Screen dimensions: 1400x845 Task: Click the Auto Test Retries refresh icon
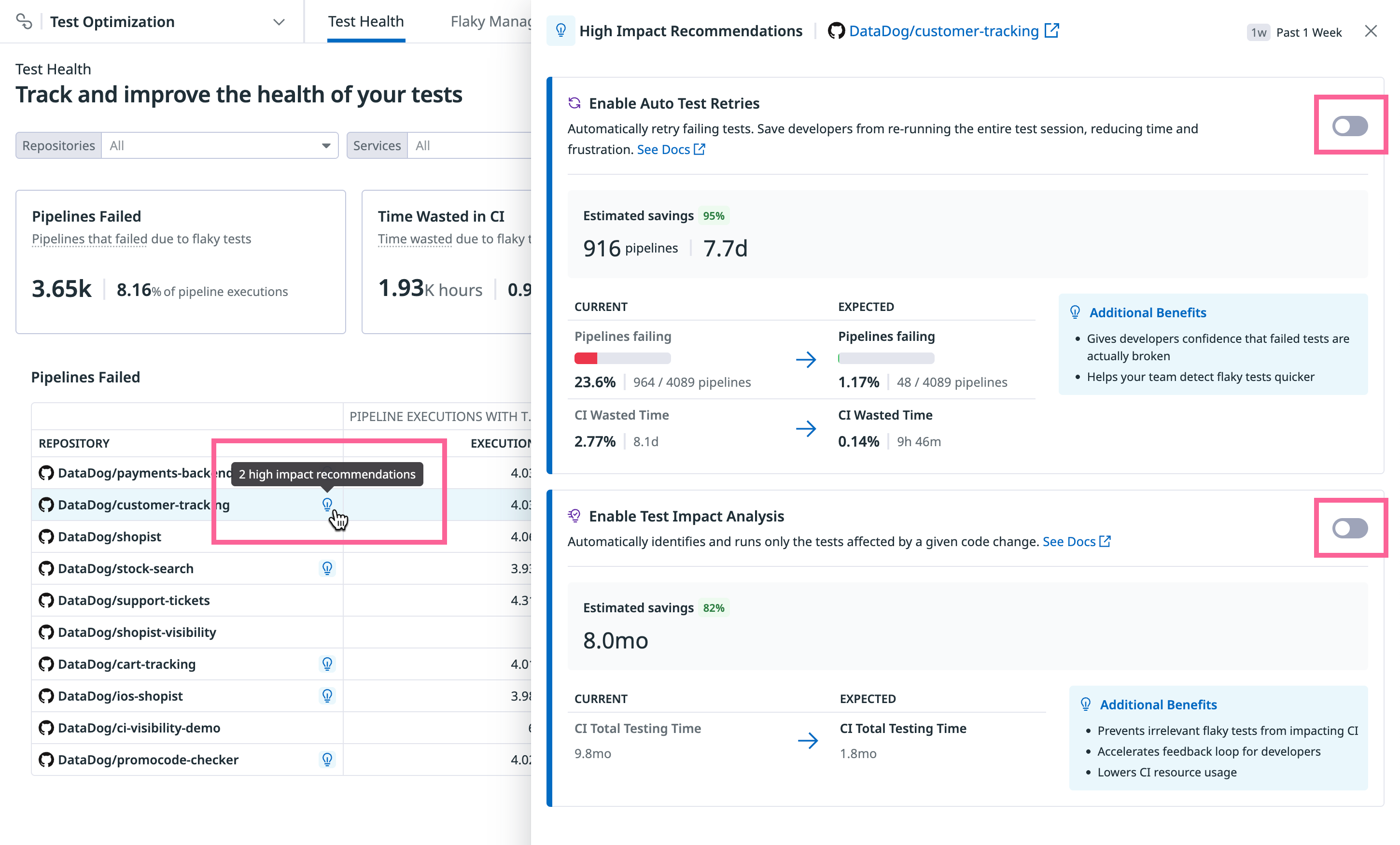574,103
